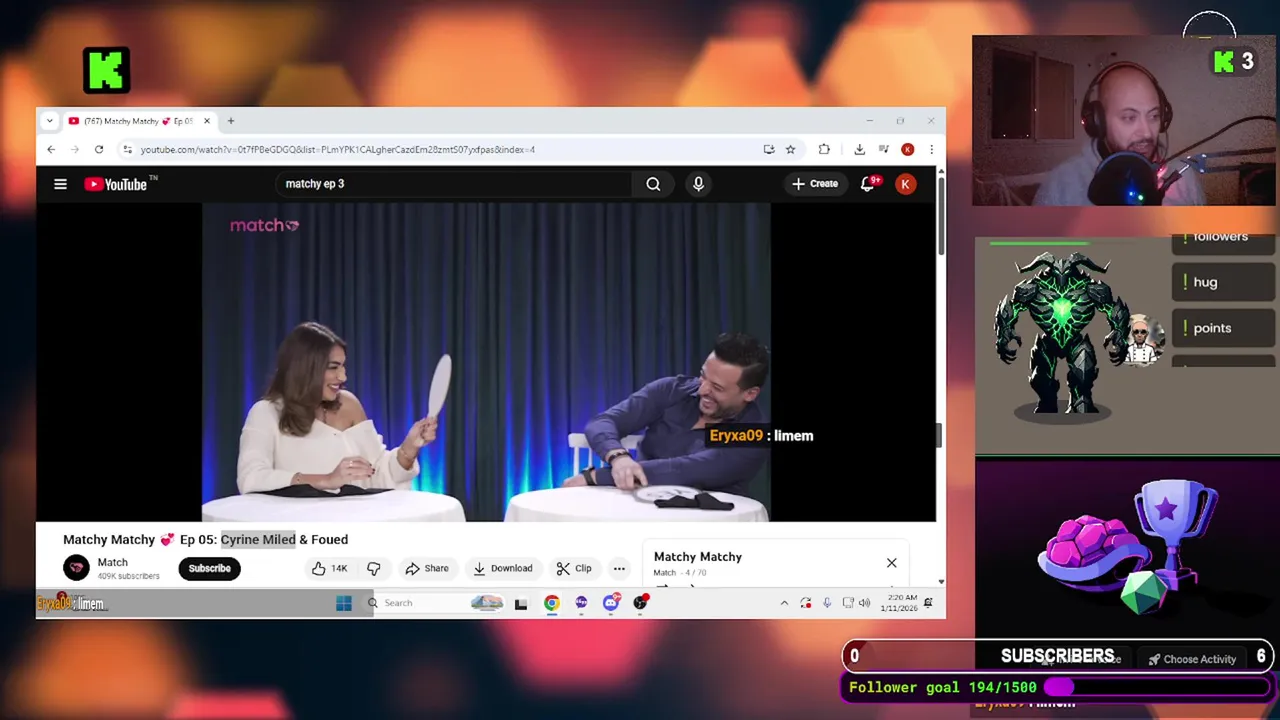1280x720 pixels.
Task: Click the YouTube search magnifier button
Action: 653,184
